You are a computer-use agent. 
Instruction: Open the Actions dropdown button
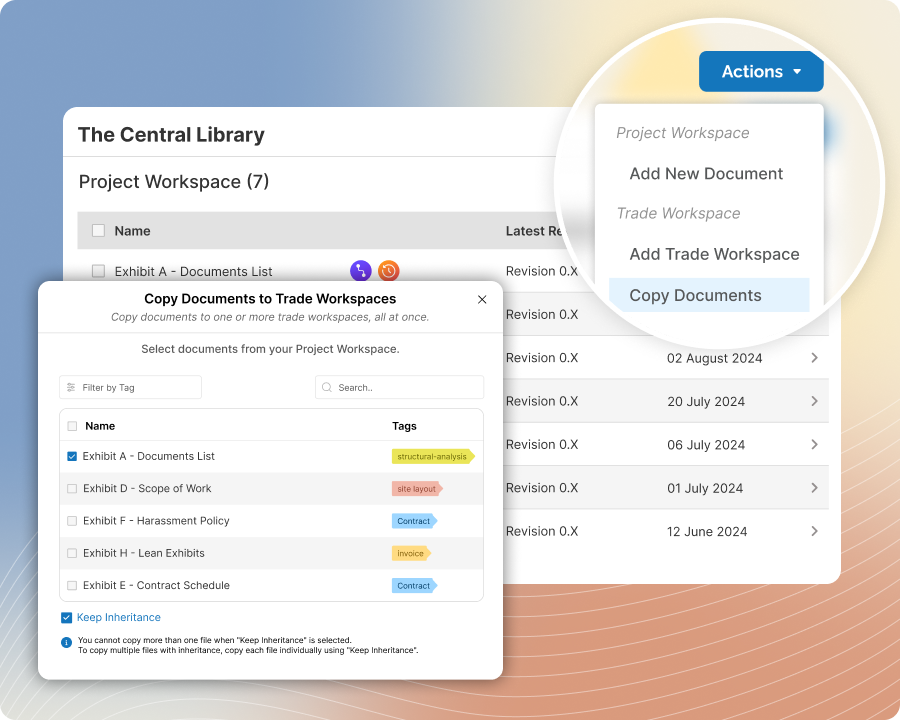click(761, 72)
